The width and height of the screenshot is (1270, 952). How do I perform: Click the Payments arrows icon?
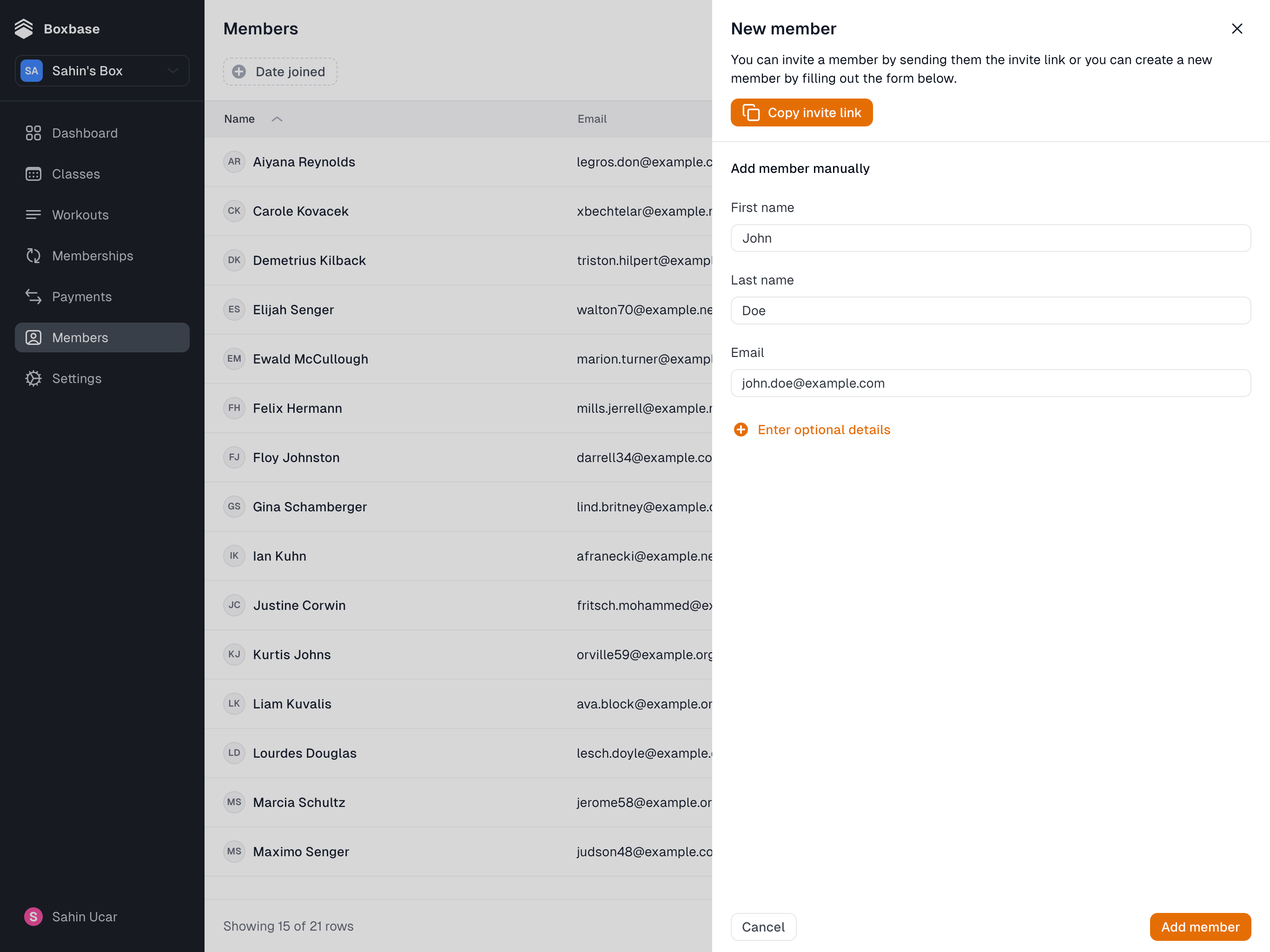point(33,296)
